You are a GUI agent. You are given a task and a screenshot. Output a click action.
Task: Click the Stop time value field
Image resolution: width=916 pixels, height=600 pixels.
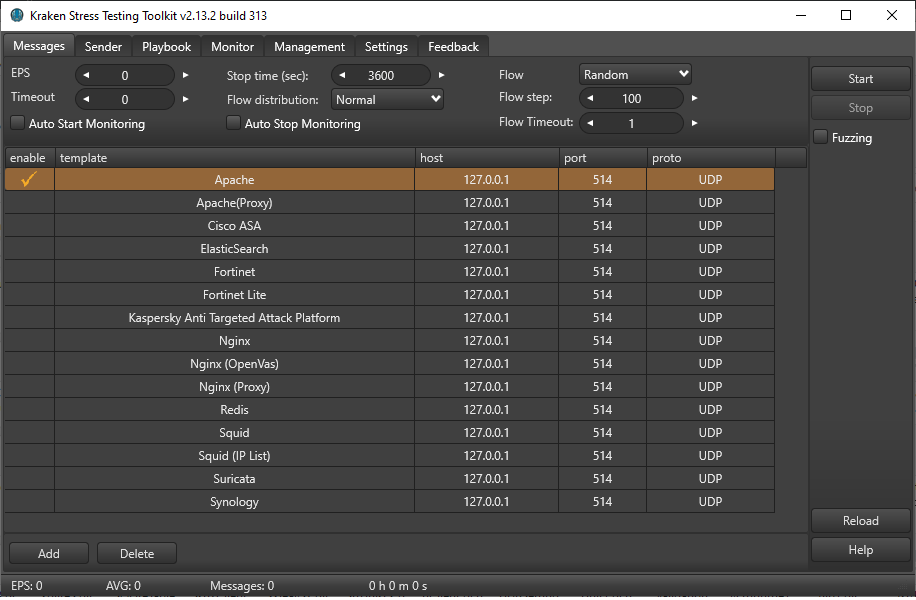pos(381,75)
